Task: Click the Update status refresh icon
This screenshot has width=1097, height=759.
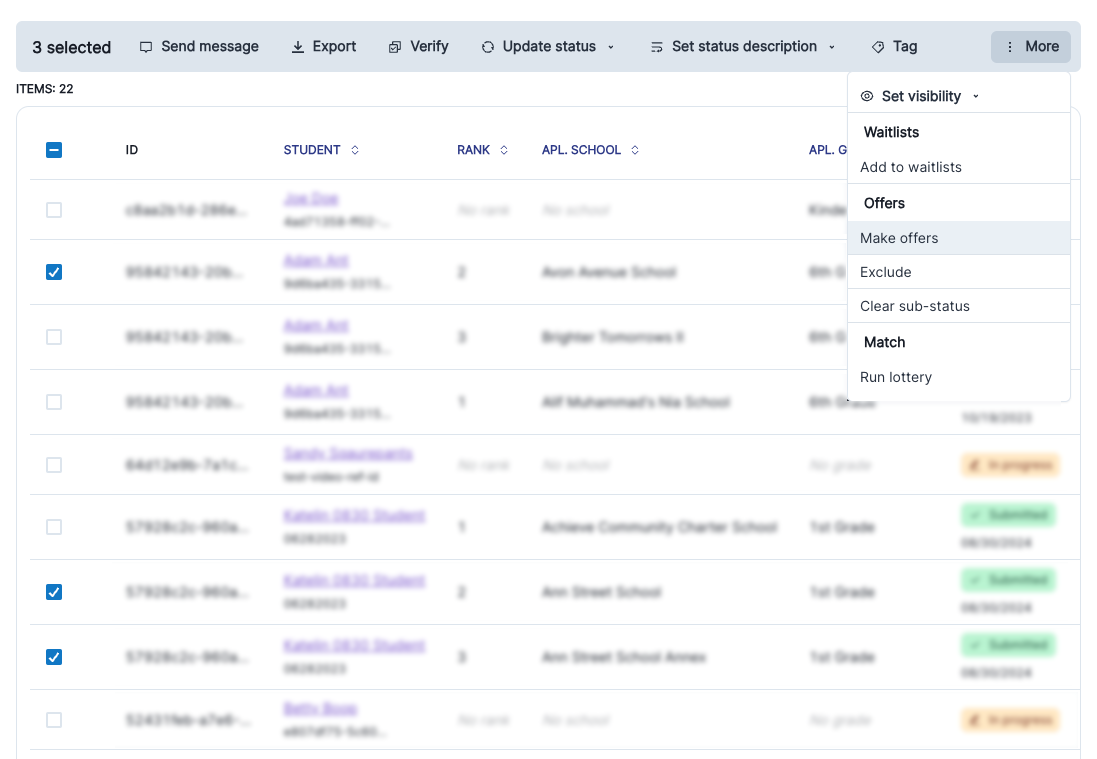Action: (487, 46)
